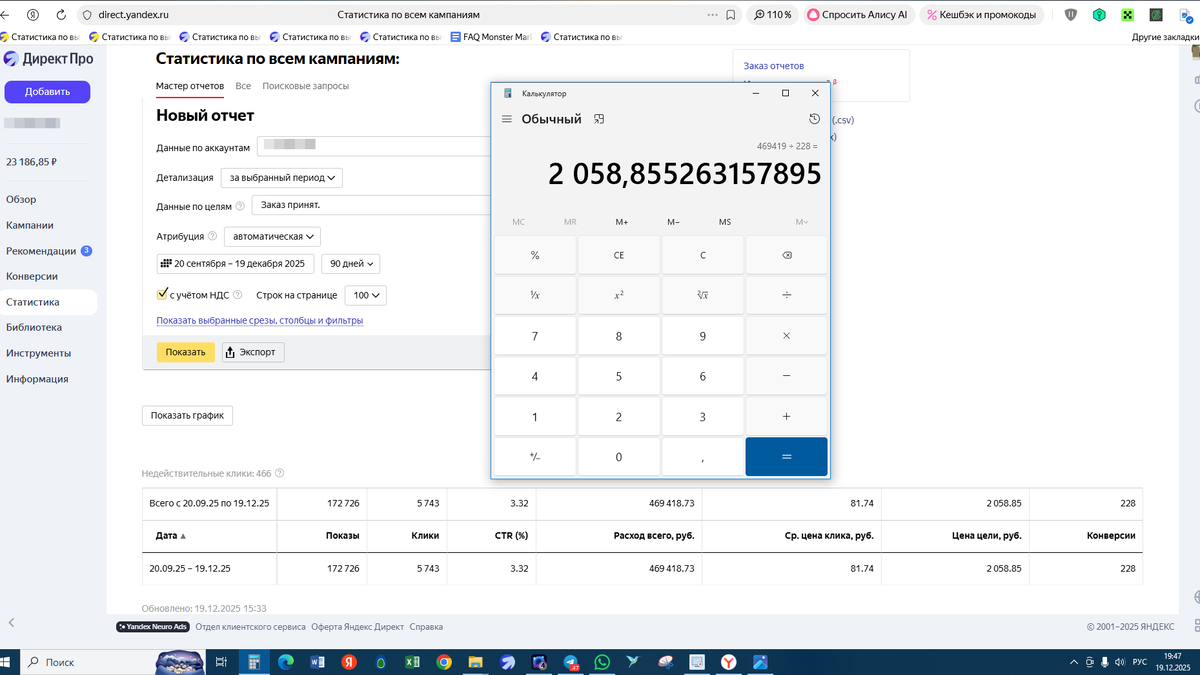The image size is (1200, 675).
Task: Open the calculator hamburger navigation menu
Action: pos(507,119)
